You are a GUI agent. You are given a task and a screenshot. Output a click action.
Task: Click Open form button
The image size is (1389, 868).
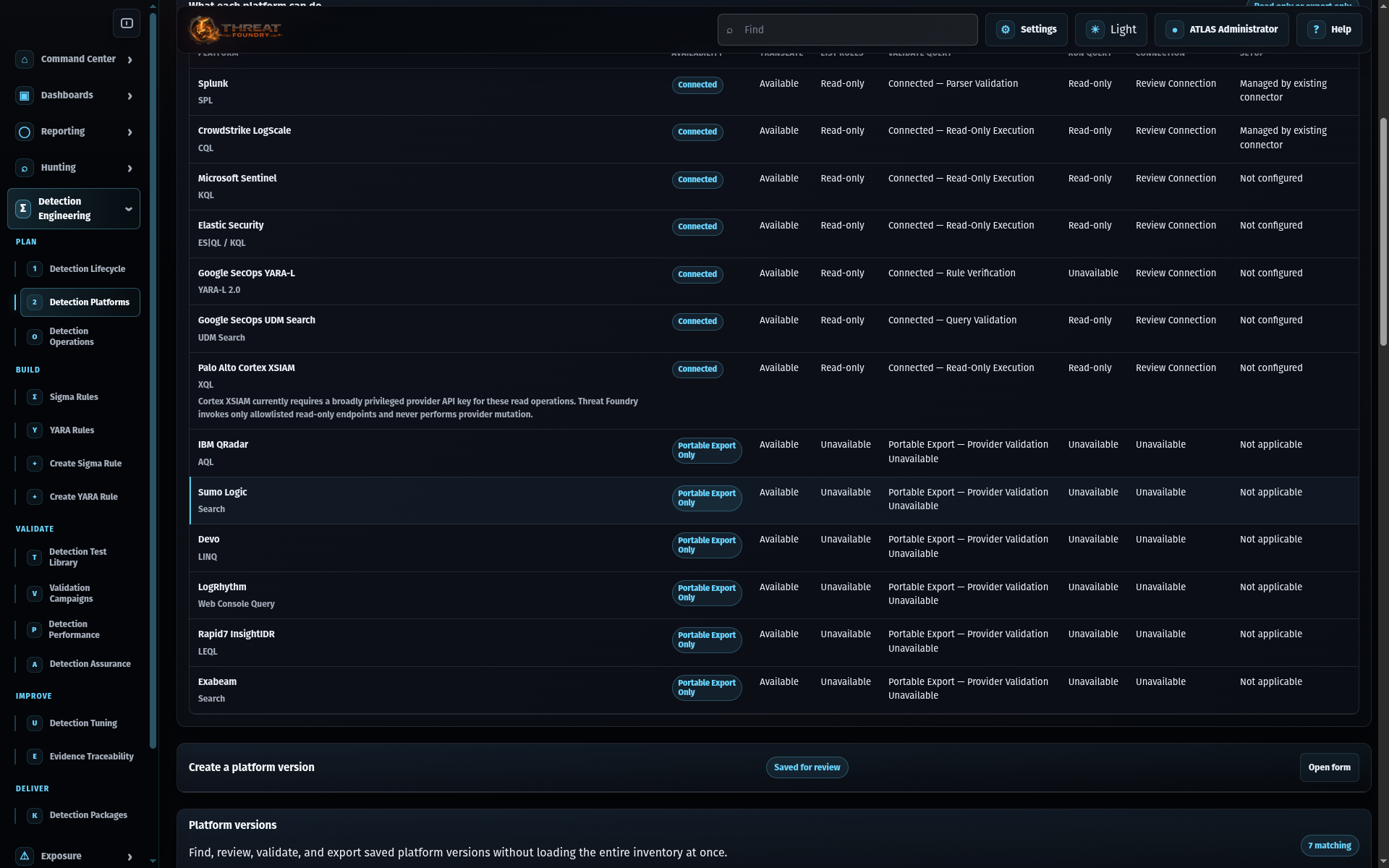pyautogui.click(x=1329, y=767)
